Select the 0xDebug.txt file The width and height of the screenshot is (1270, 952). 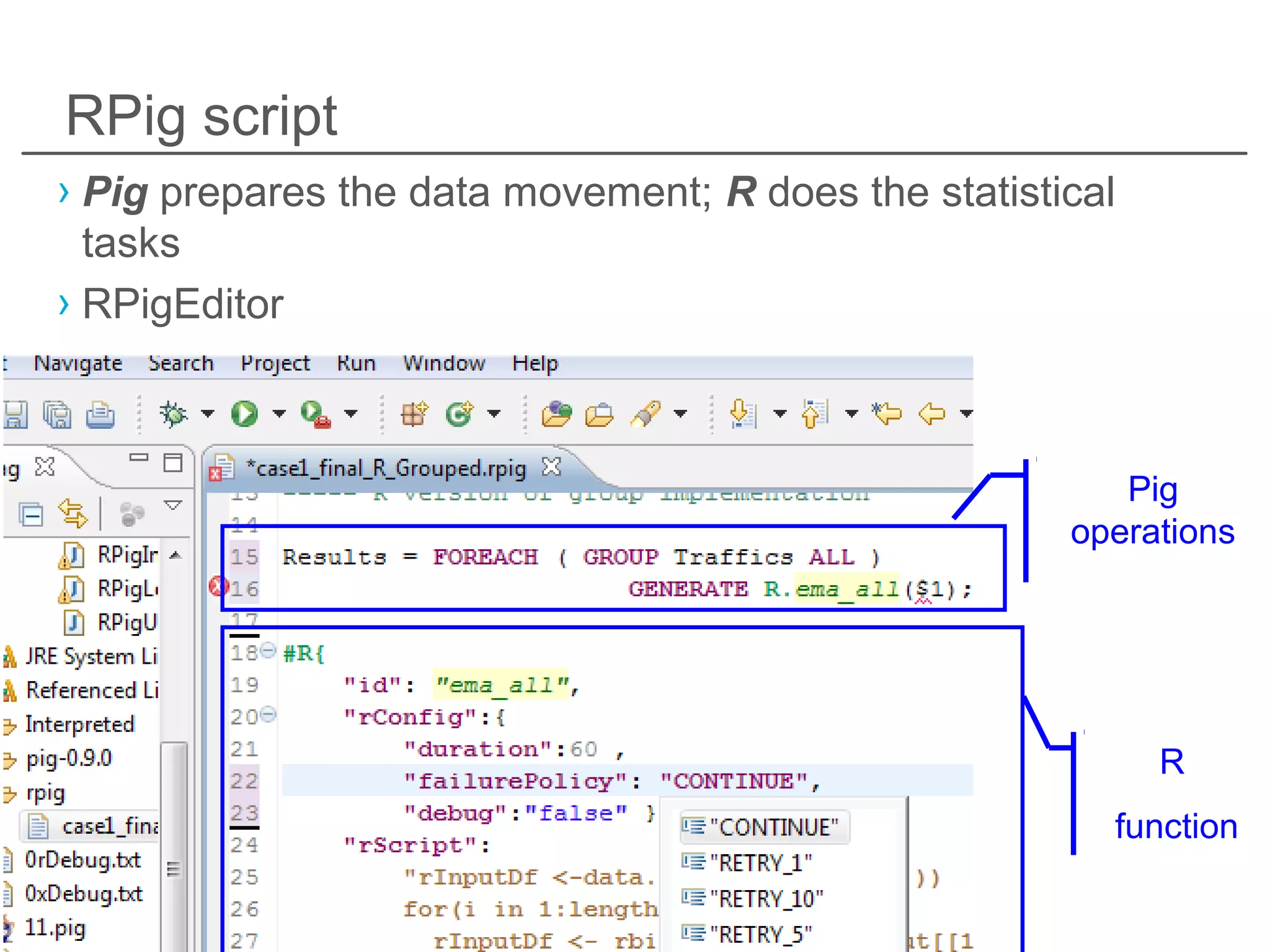click(73, 894)
